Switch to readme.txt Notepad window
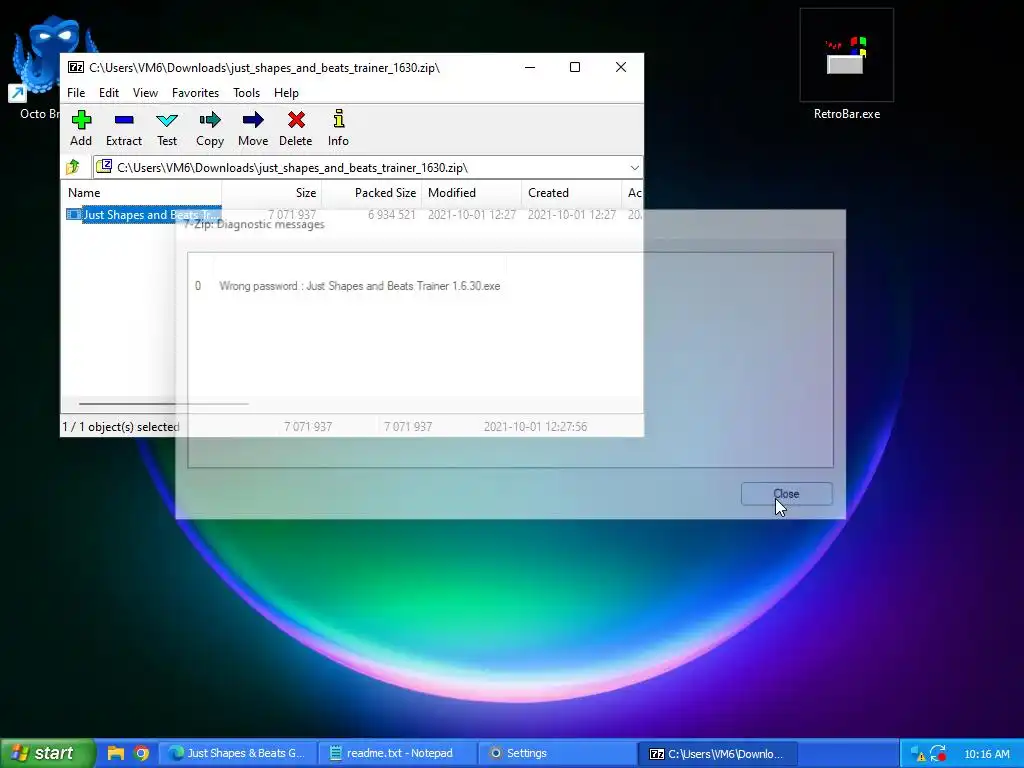The height and width of the screenshot is (768, 1024). [x=397, y=753]
